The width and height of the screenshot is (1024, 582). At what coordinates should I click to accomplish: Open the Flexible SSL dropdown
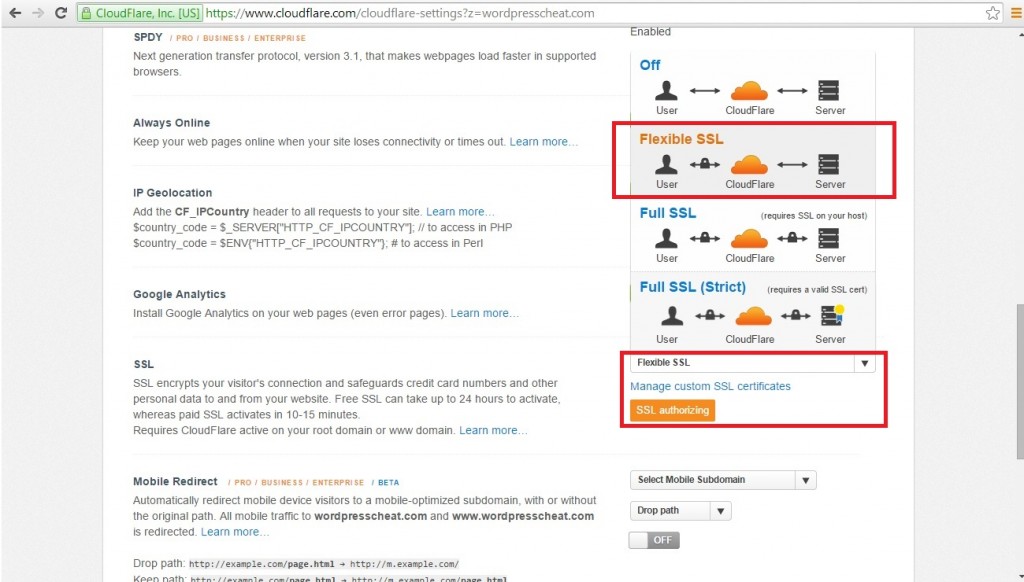752,363
